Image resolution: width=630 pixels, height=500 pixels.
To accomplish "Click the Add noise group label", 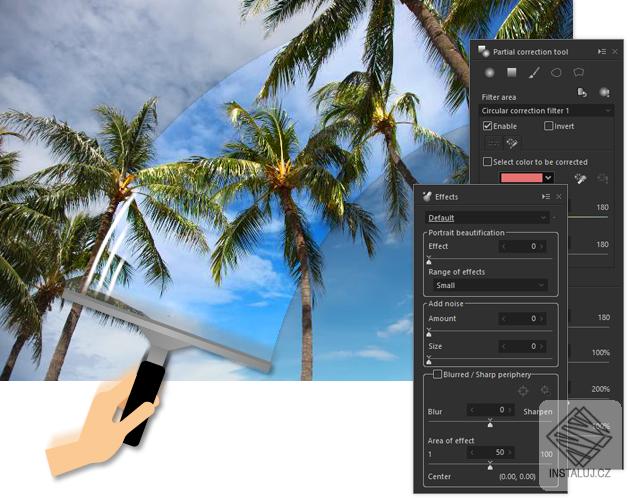I will pos(446,303).
